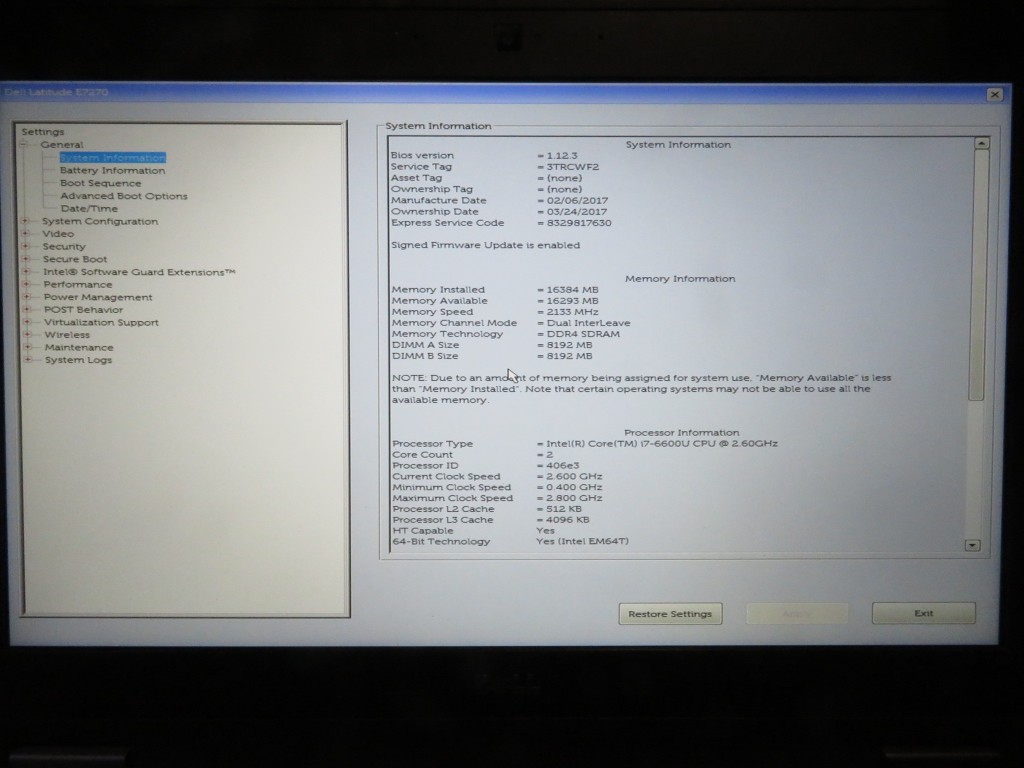Click the vertical scrollbar thumb
1024x768 pixels.
[x=978, y=274]
